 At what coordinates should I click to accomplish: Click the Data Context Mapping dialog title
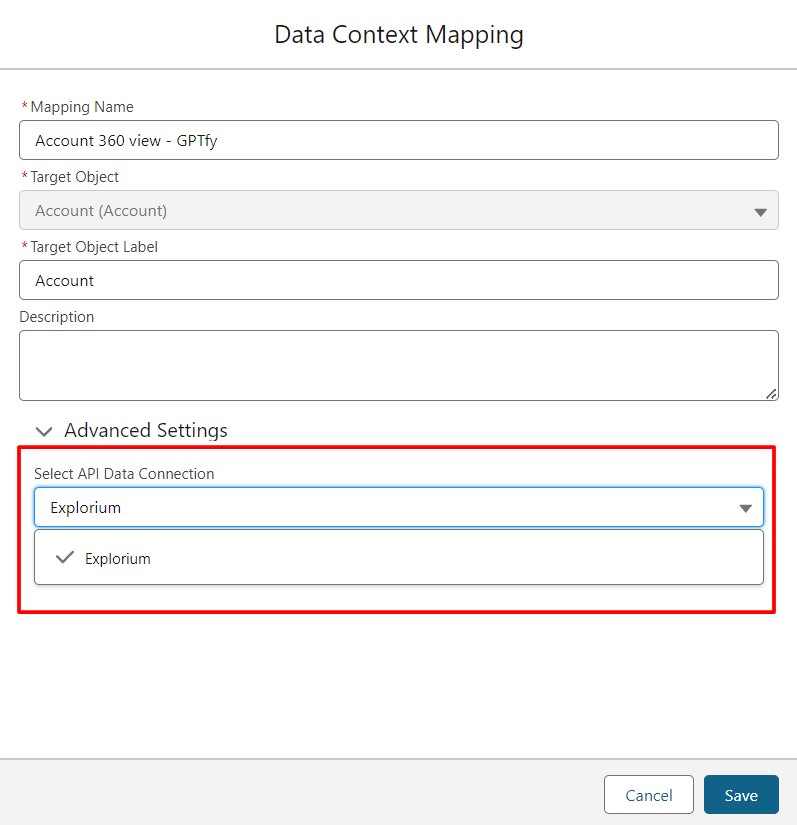click(x=399, y=35)
